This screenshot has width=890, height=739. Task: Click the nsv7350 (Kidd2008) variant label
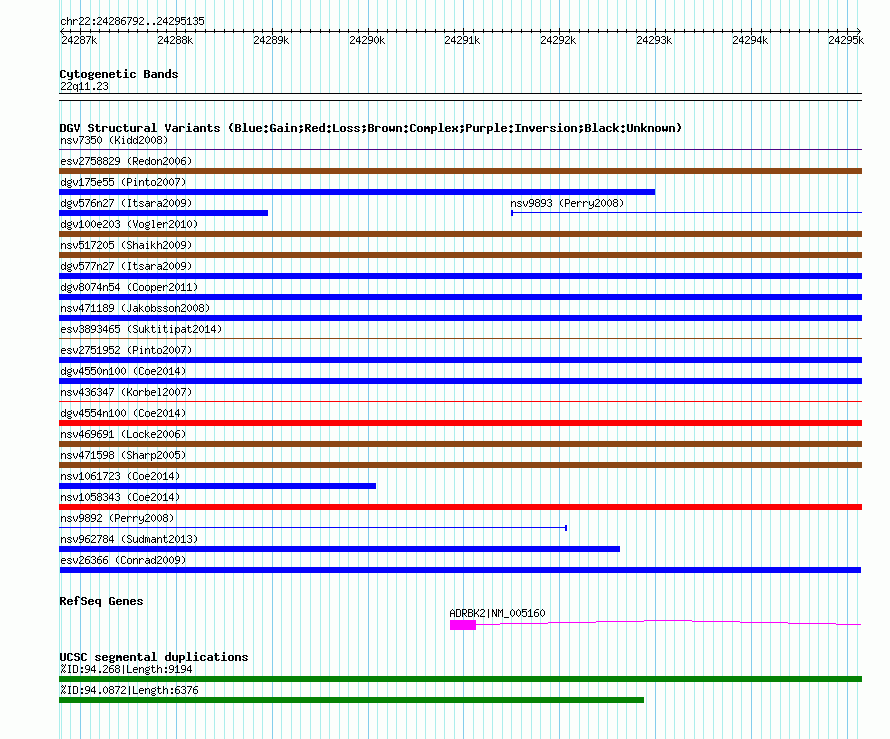point(114,140)
